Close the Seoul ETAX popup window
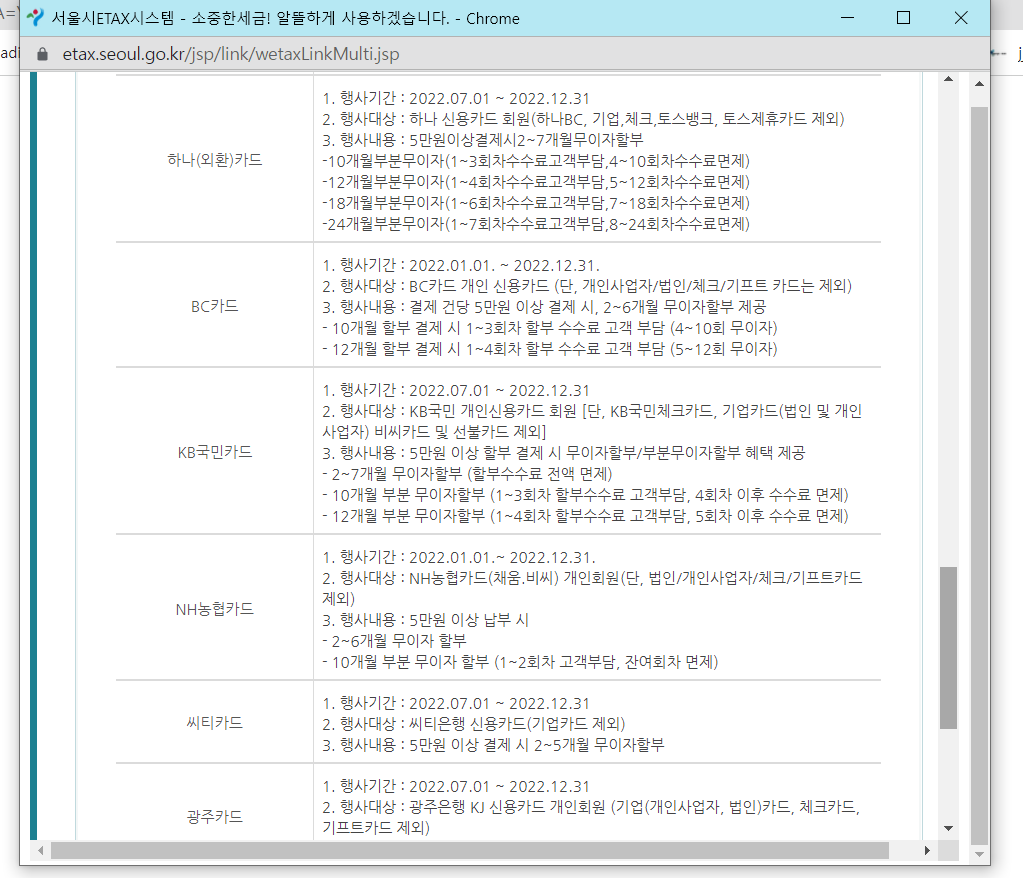Viewport: 1023px width, 878px height. point(961,18)
